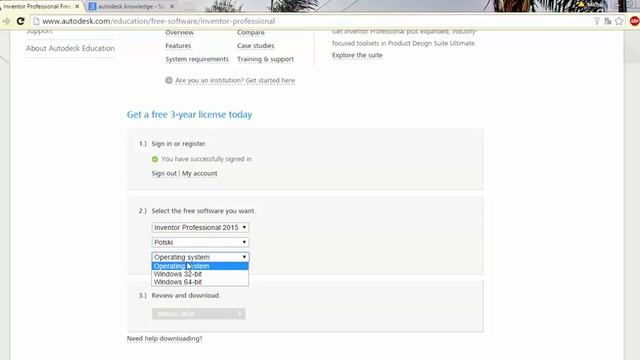Image resolution: width=640 pixels, height=360 pixels.
Task: Open Are you an institution link
Action: click(x=235, y=80)
